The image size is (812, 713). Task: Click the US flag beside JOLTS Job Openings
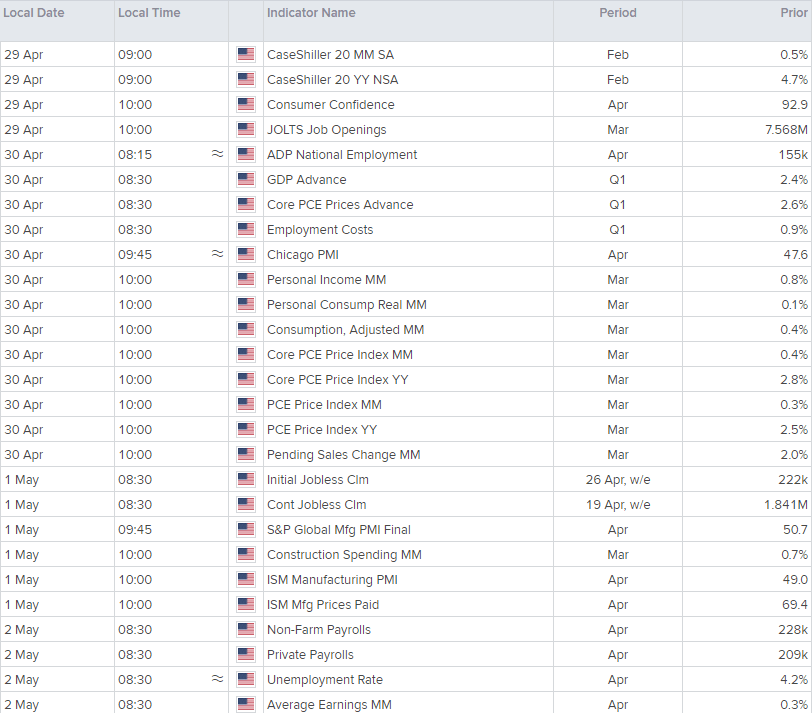click(246, 129)
